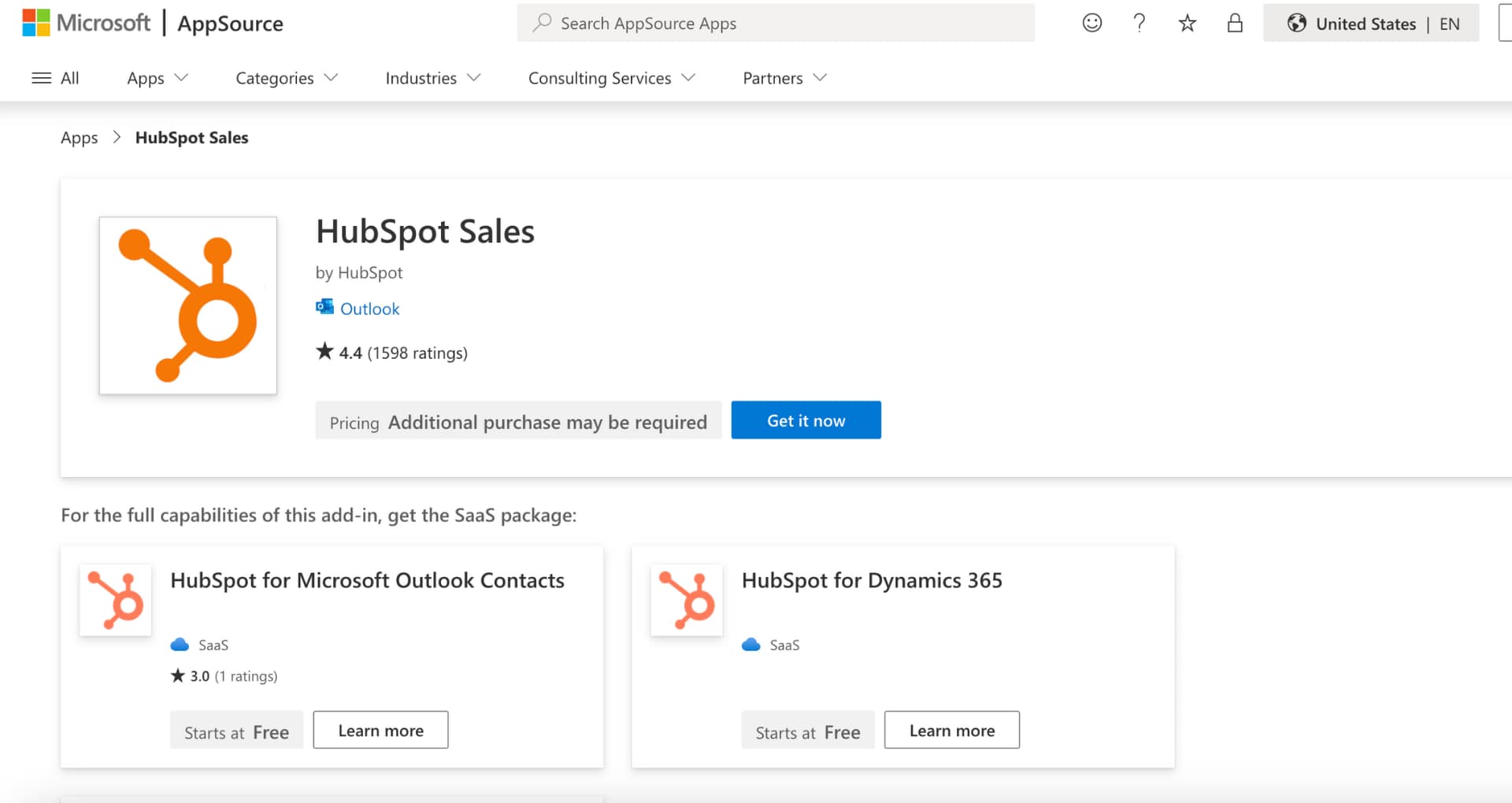Click the private plans lock icon
Viewport: 1512px width, 803px height.
(1234, 23)
